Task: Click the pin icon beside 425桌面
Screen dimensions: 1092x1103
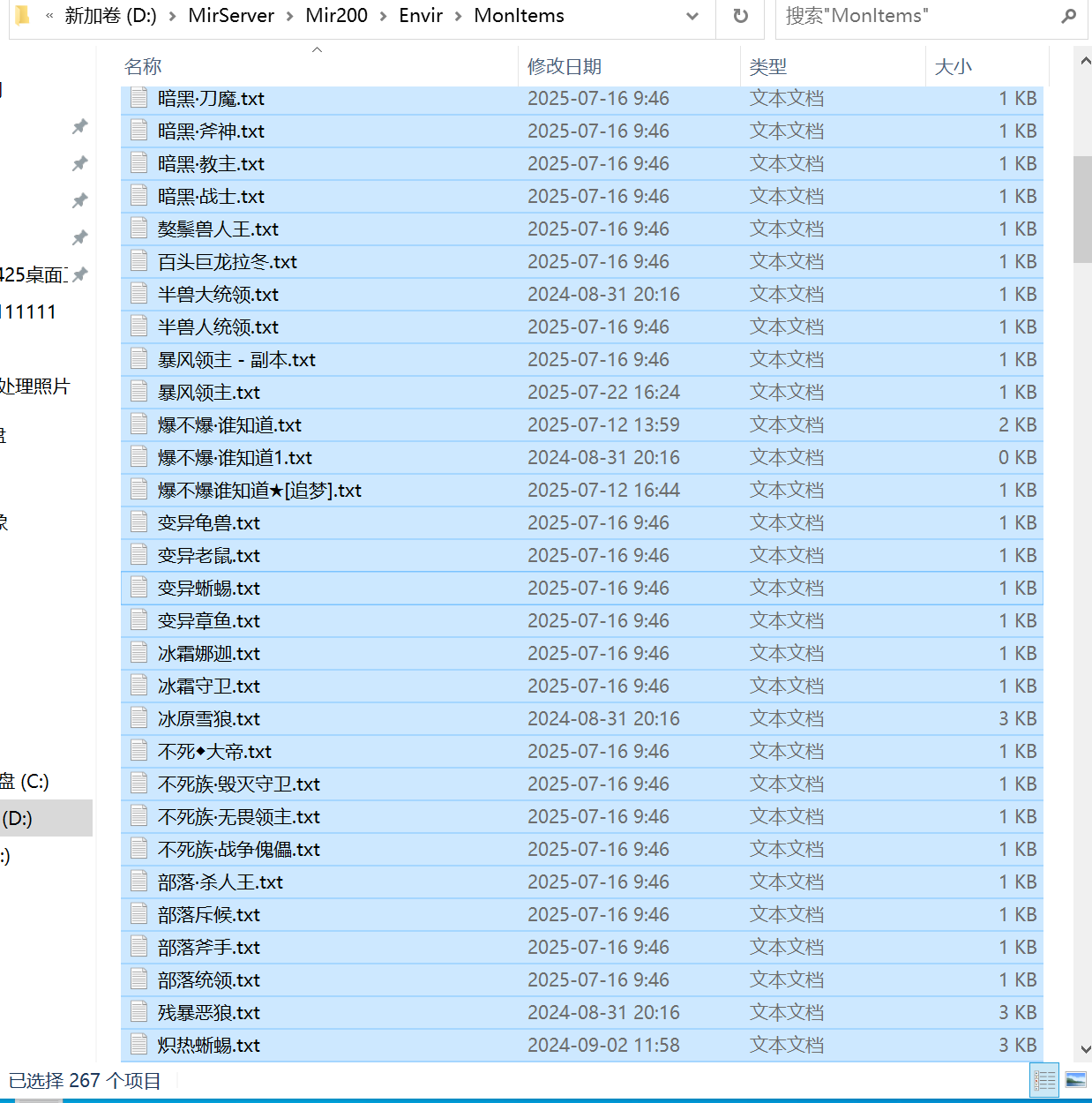Action: [x=80, y=274]
